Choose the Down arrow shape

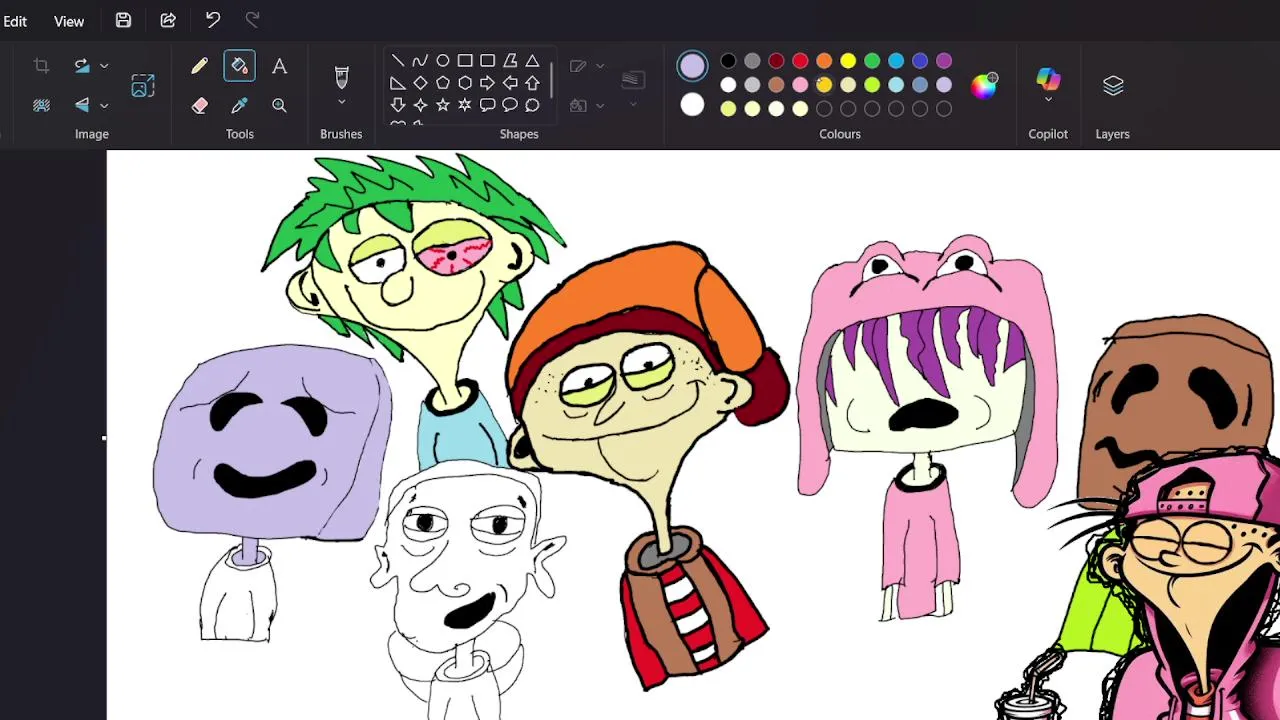coord(398,105)
